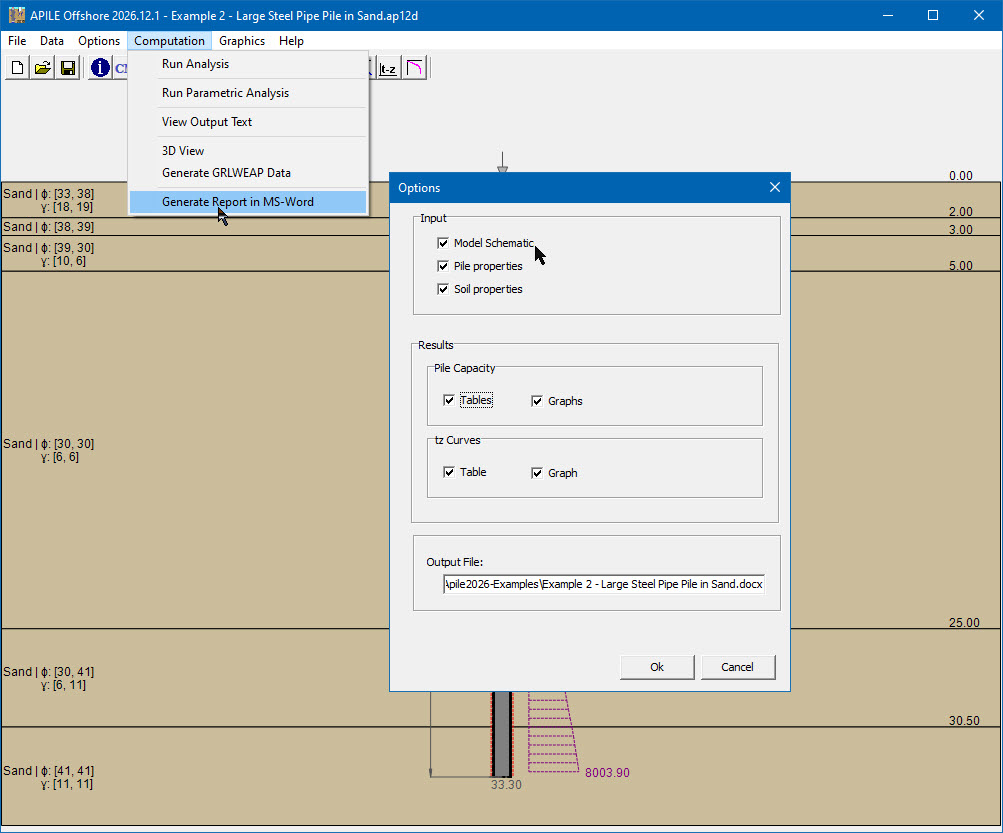Click the APILE application icon in title bar
Screen dimensions: 1003x833
tap(17, 15)
